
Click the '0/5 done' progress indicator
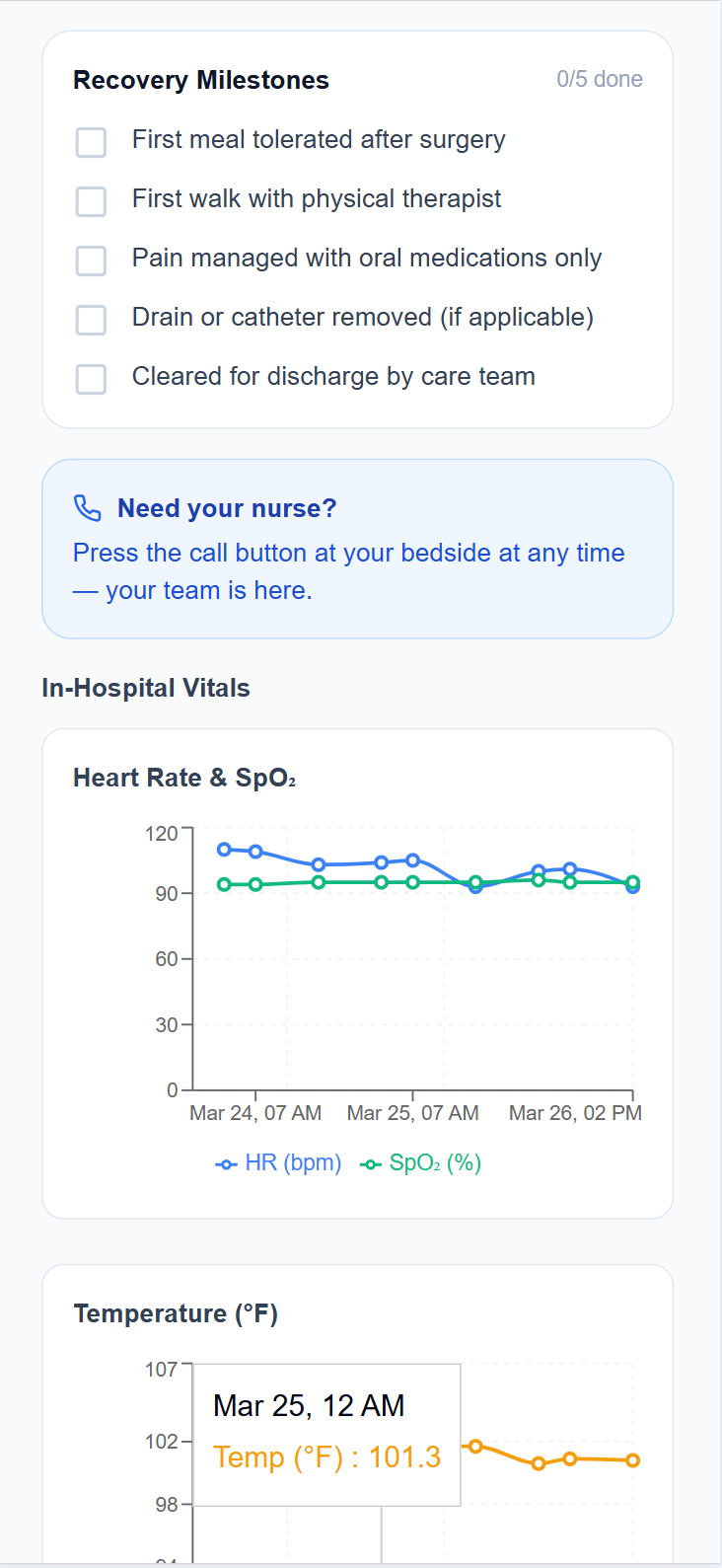(599, 79)
